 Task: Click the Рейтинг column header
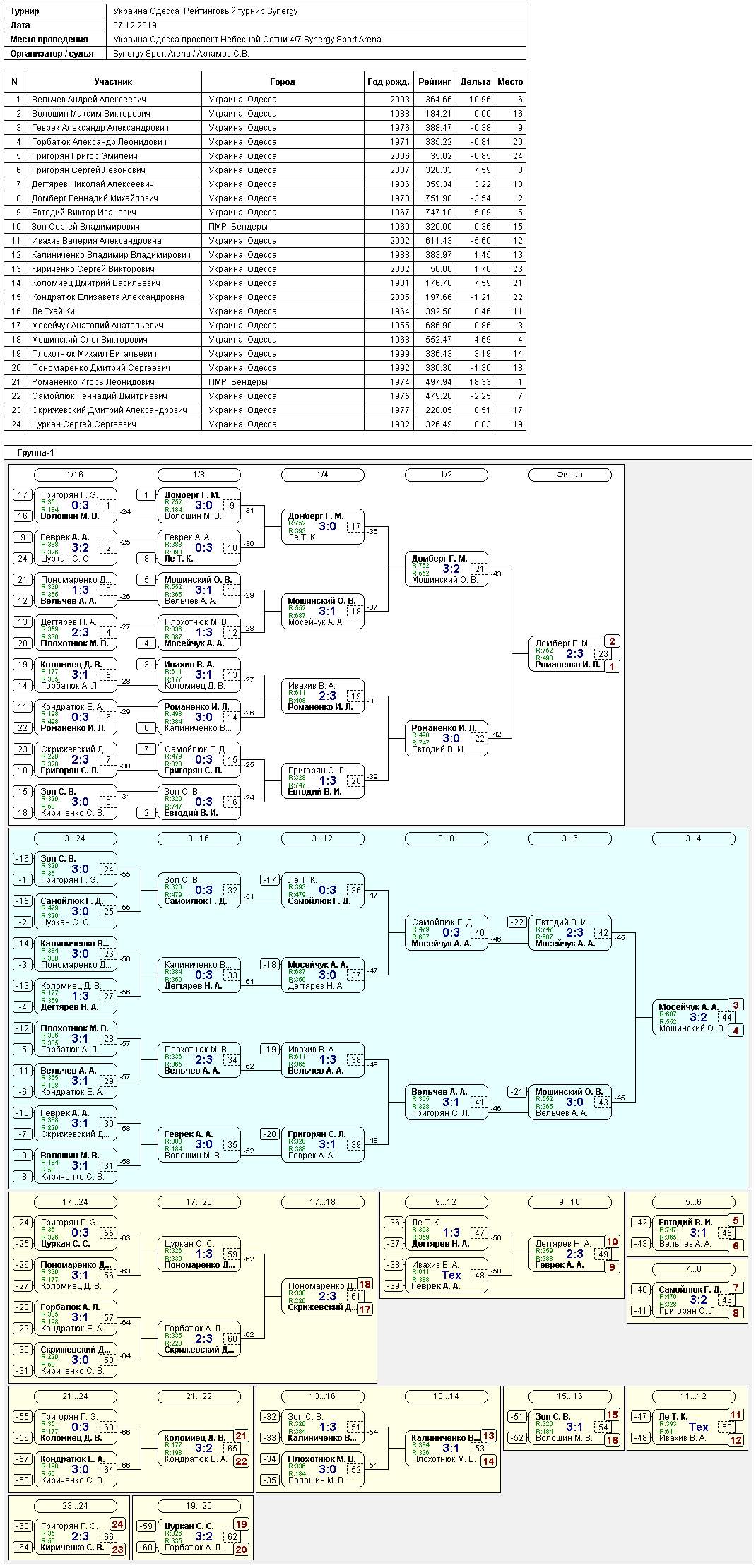435,82
